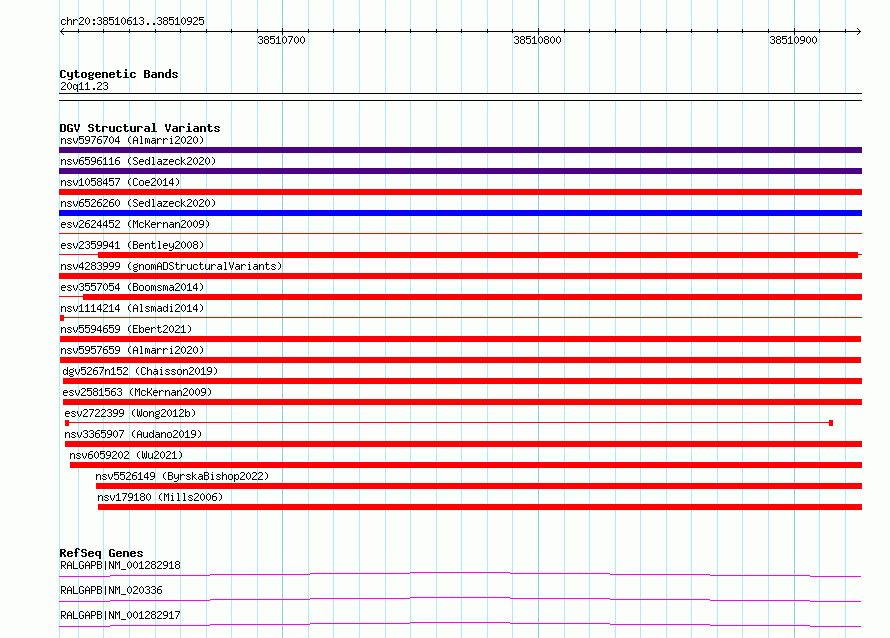This screenshot has height=638, width=890.
Task: Select the red bar for esv2359941
Action: tap(478, 255)
